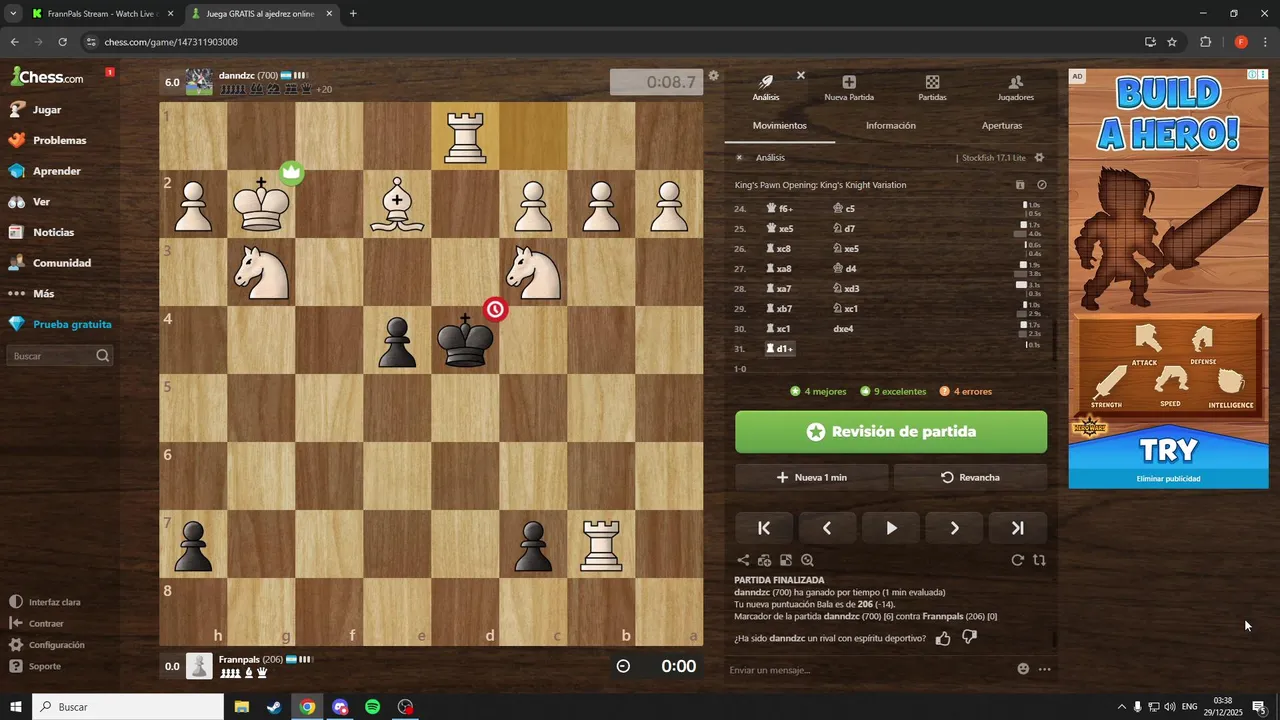Click the Revancha rematch button
Screen dimensions: 1280x720
[970, 477]
